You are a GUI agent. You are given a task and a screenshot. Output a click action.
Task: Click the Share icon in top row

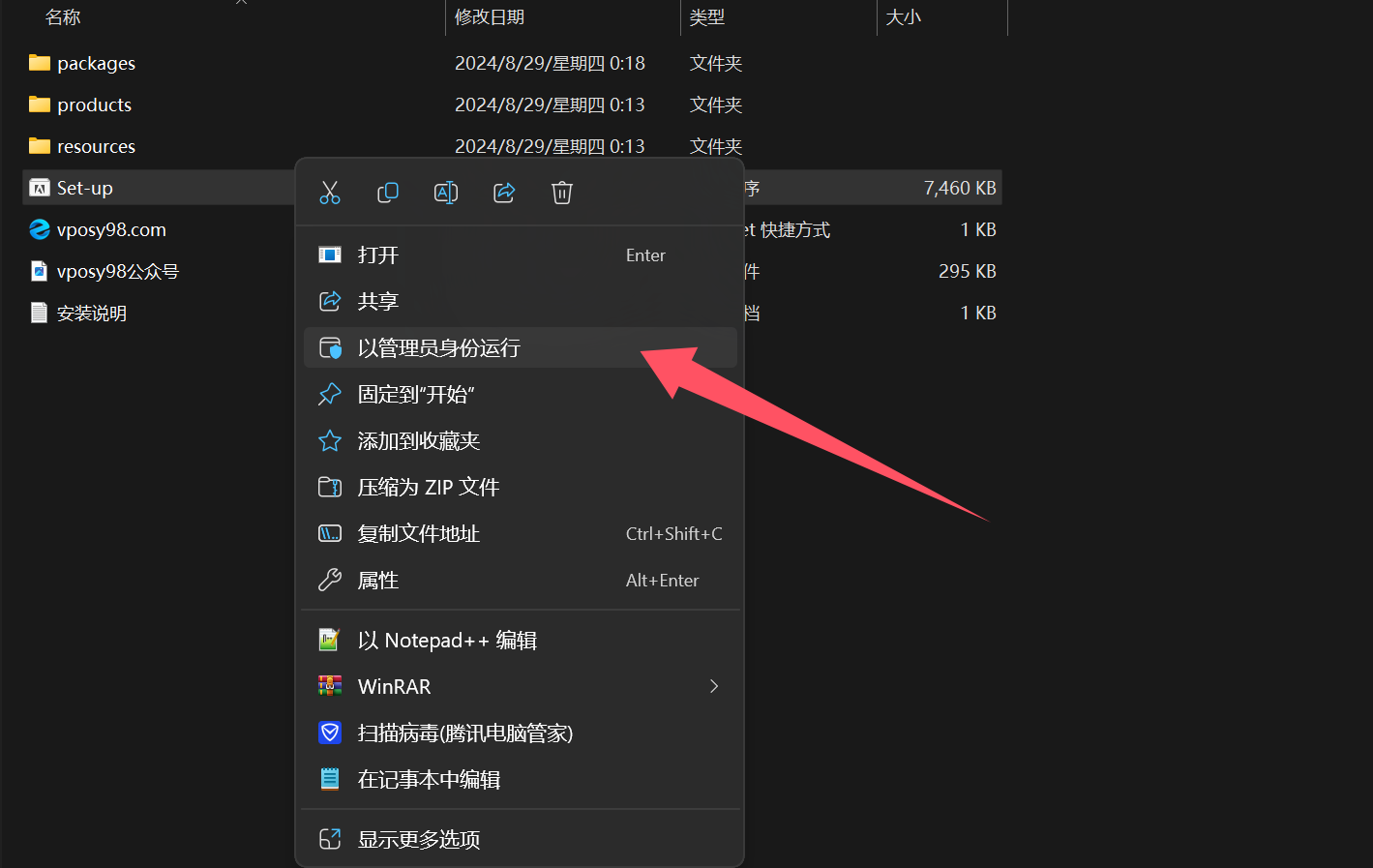(504, 193)
